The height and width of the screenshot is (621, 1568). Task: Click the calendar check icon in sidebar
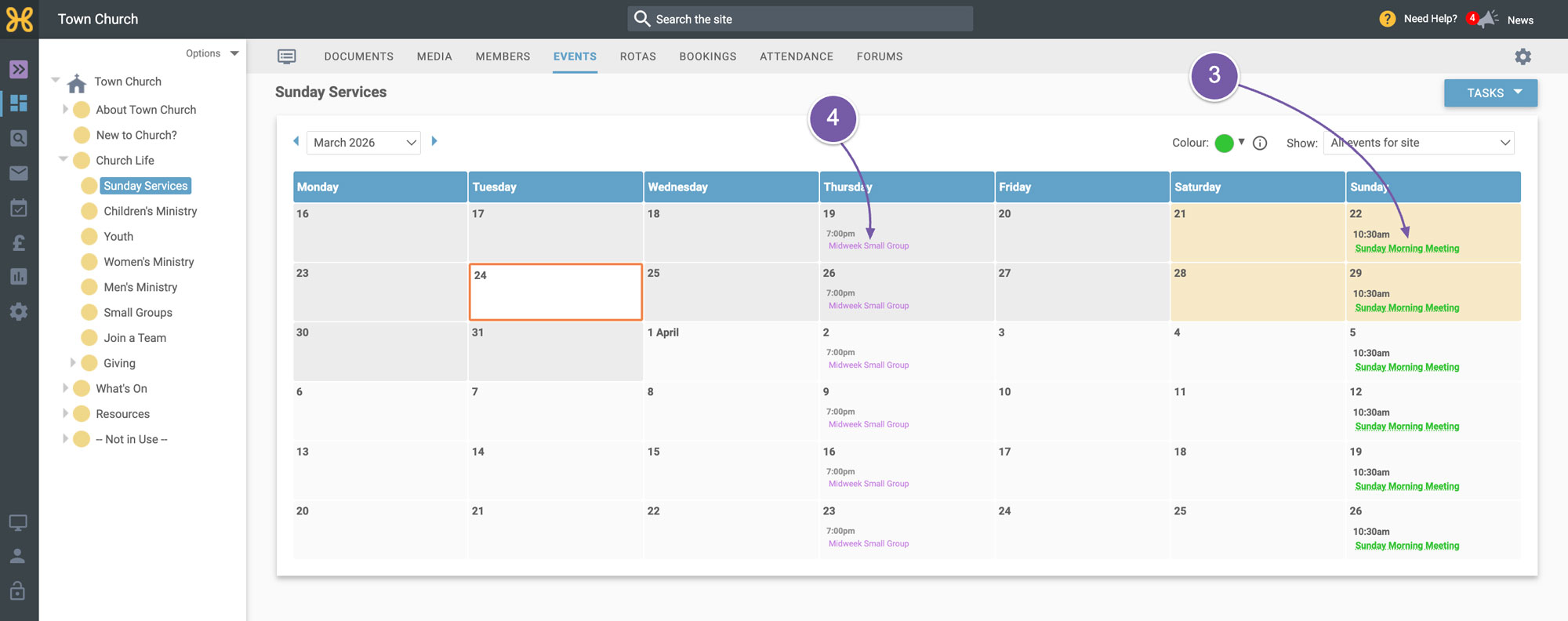(x=19, y=208)
